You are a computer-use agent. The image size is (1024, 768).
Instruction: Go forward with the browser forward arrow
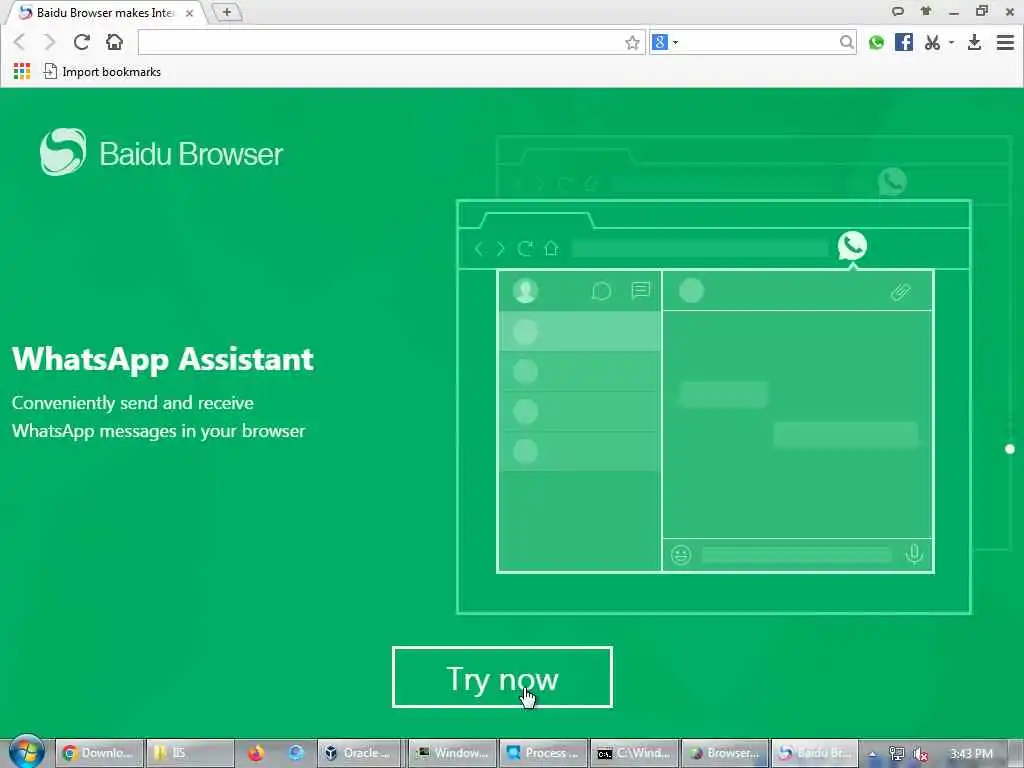click(50, 42)
